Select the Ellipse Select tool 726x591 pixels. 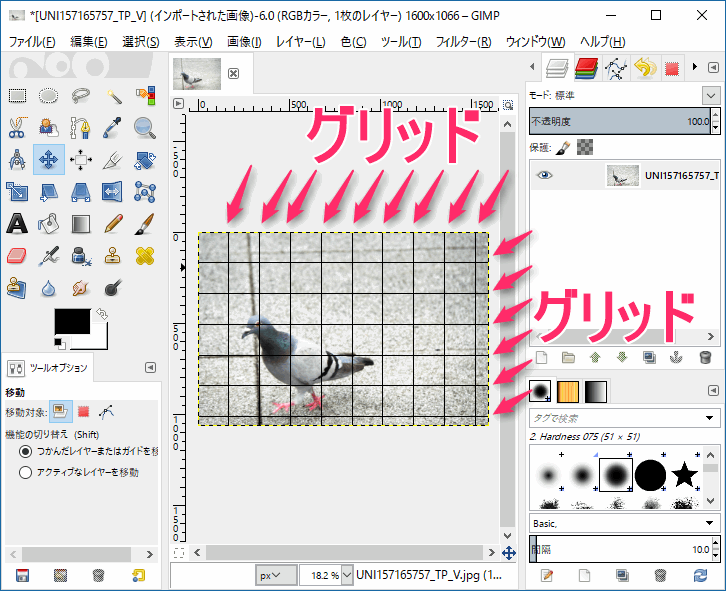pyautogui.click(x=48, y=96)
